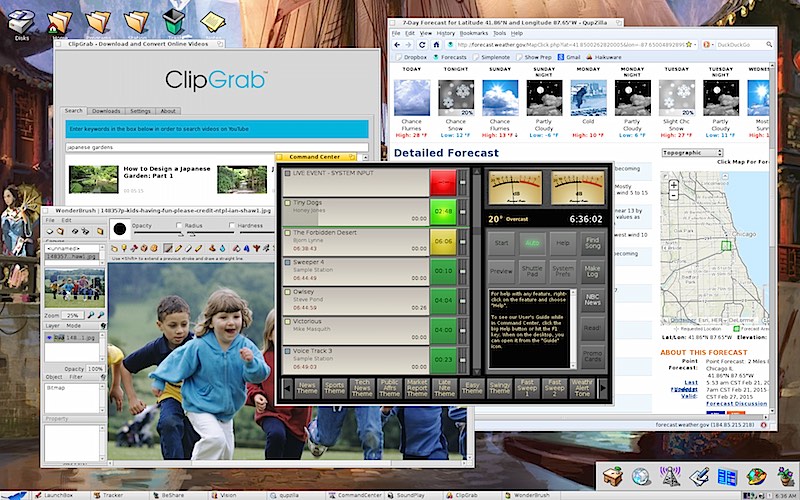
Task: Click the flower pot icon in LaunchBox dock
Action: [x=786, y=477]
